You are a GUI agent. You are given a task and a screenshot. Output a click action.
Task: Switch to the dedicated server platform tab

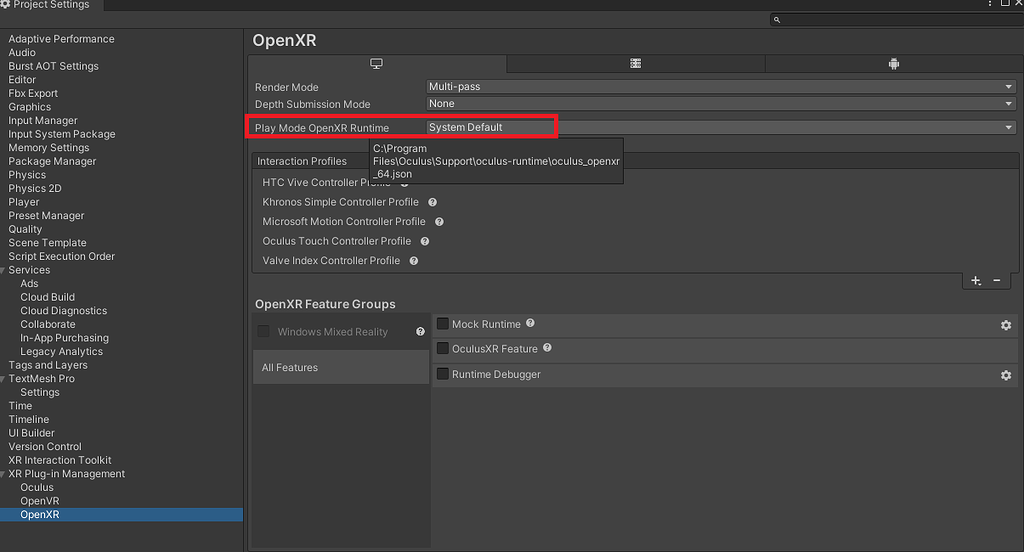click(x=635, y=64)
